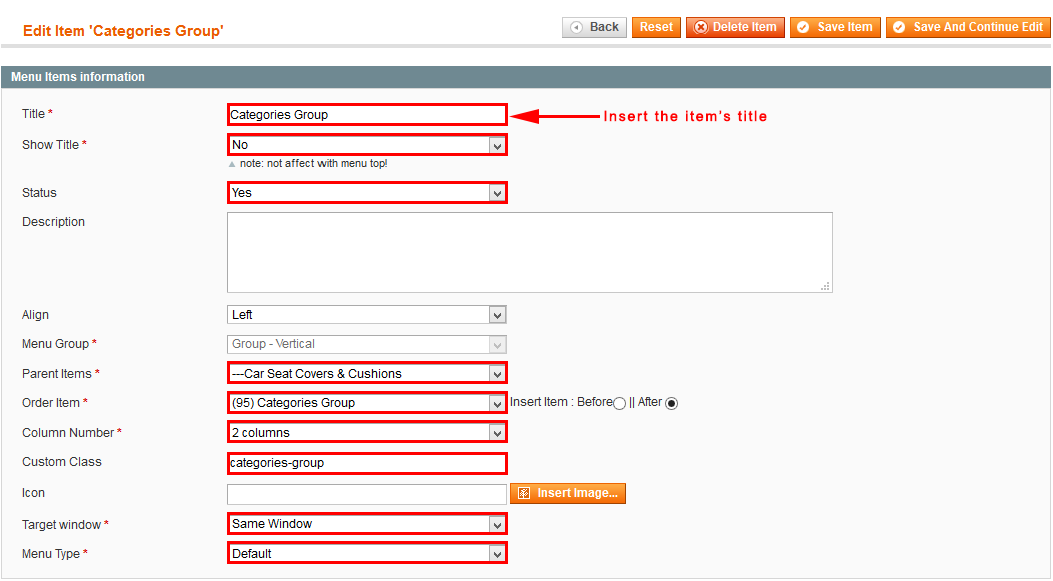Click the Save Item button
The width and height of the screenshot is (1053, 581).
[835, 28]
